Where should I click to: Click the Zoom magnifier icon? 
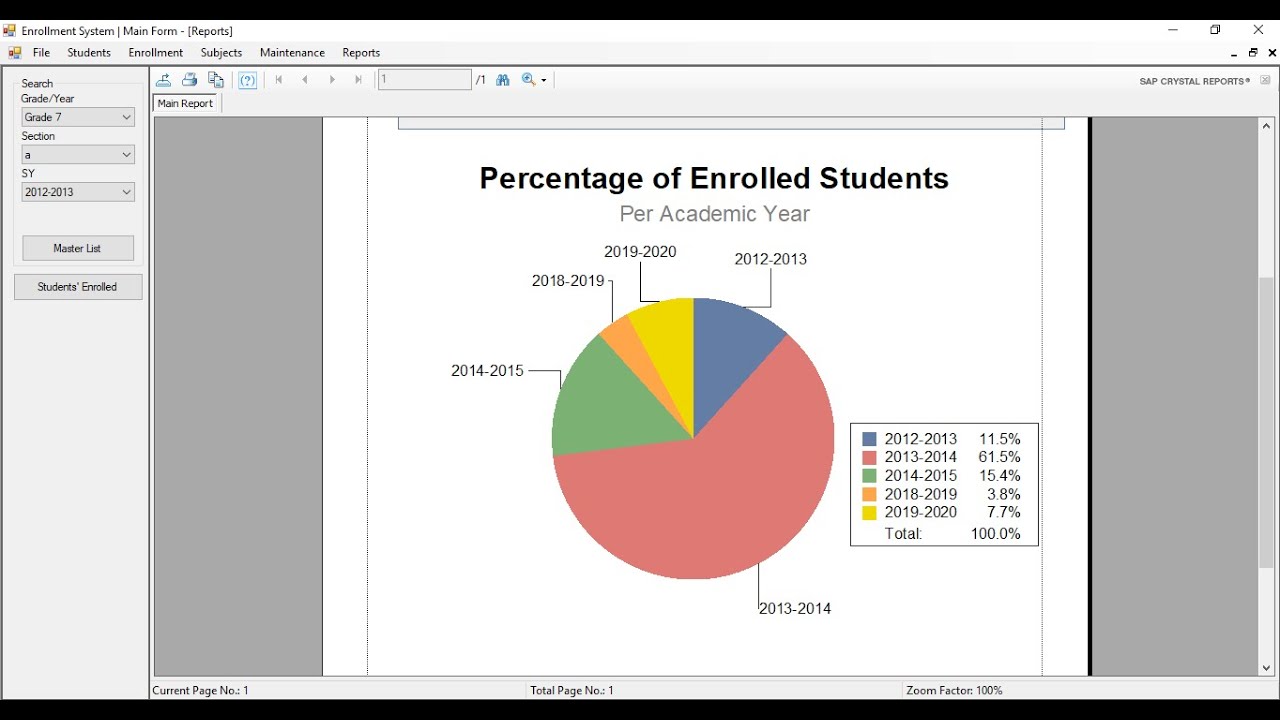pyautogui.click(x=529, y=80)
